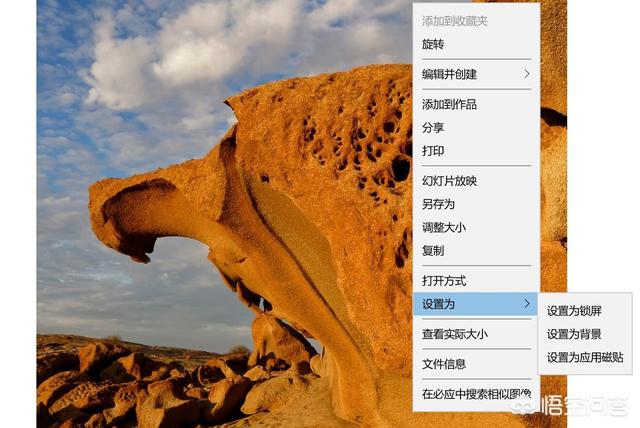640x428 pixels.
Task: Choose 设置为背景 in the submenu
Action: pyautogui.click(x=585, y=334)
